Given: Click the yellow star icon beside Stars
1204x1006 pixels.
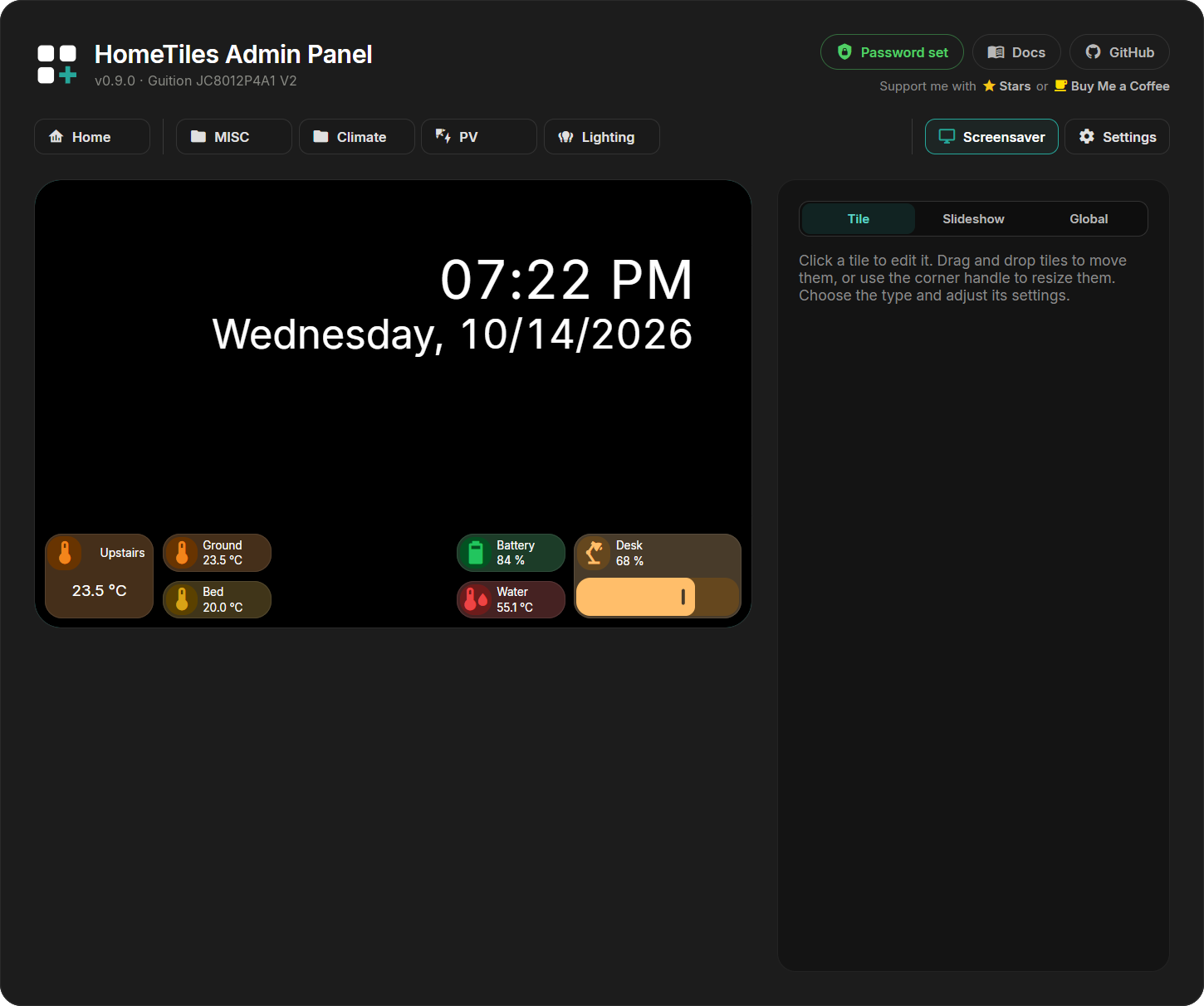Looking at the screenshot, I should [989, 86].
